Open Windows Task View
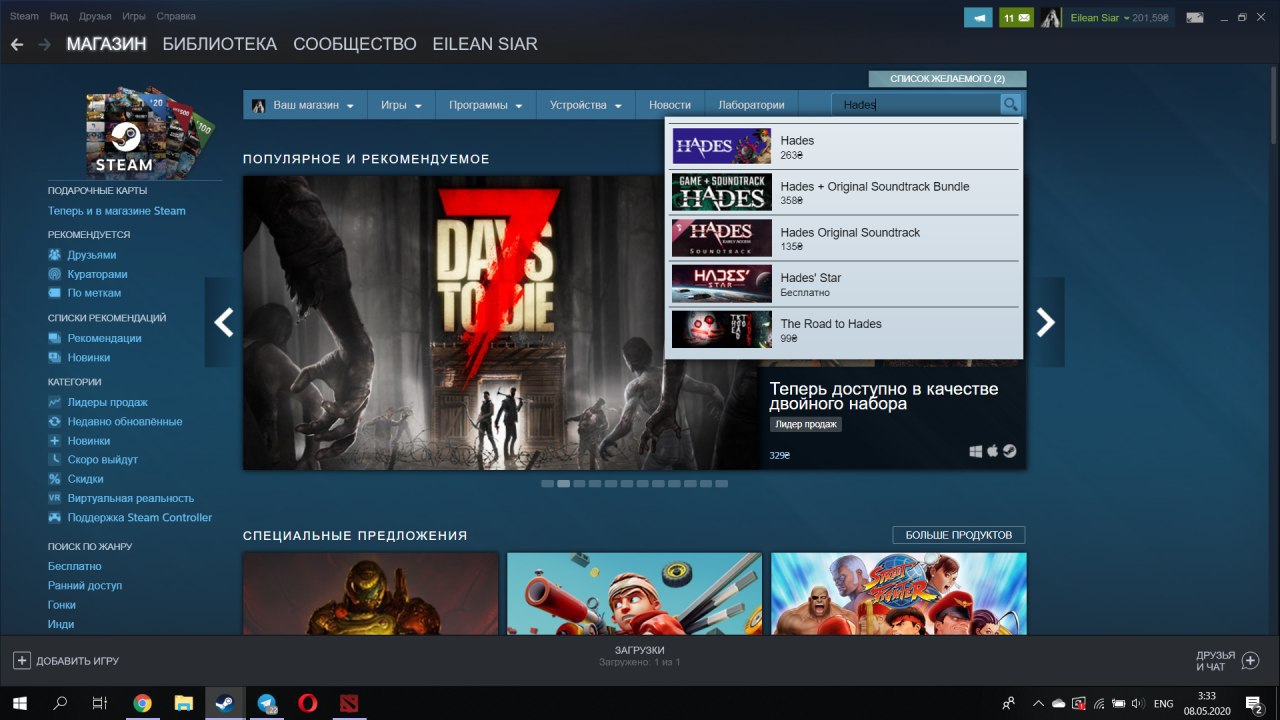 pyautogui.click(x=100, y=703)
